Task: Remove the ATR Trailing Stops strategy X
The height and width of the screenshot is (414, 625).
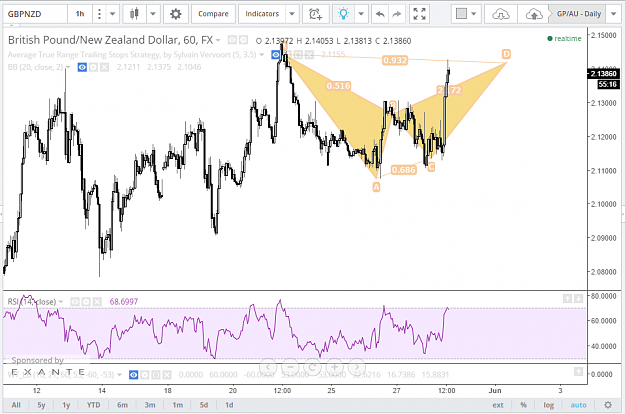Action: tap(309, 55)
